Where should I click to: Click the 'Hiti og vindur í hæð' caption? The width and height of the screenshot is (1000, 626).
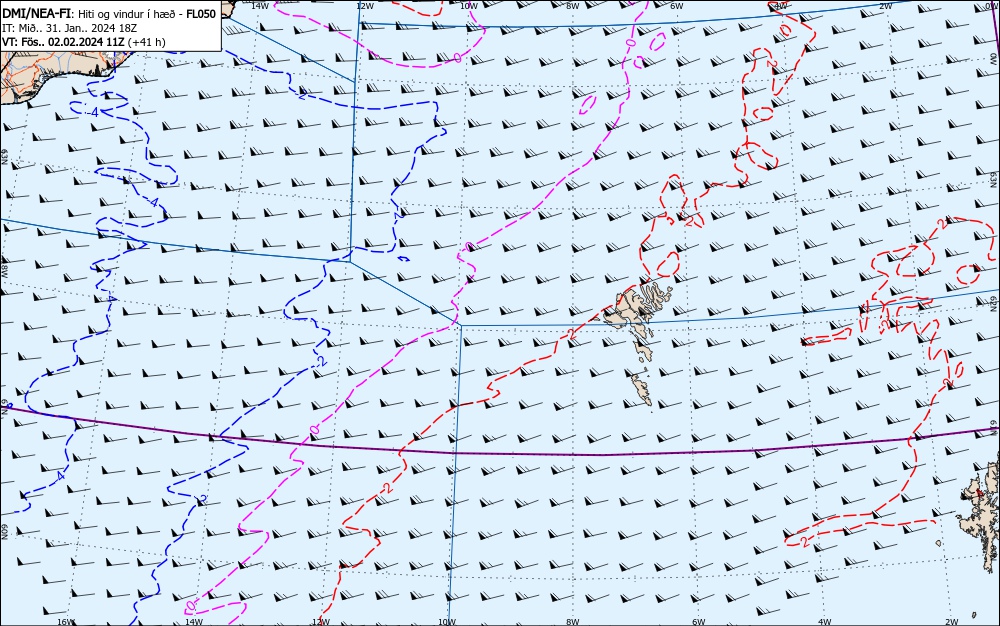(x=128, y=14)
